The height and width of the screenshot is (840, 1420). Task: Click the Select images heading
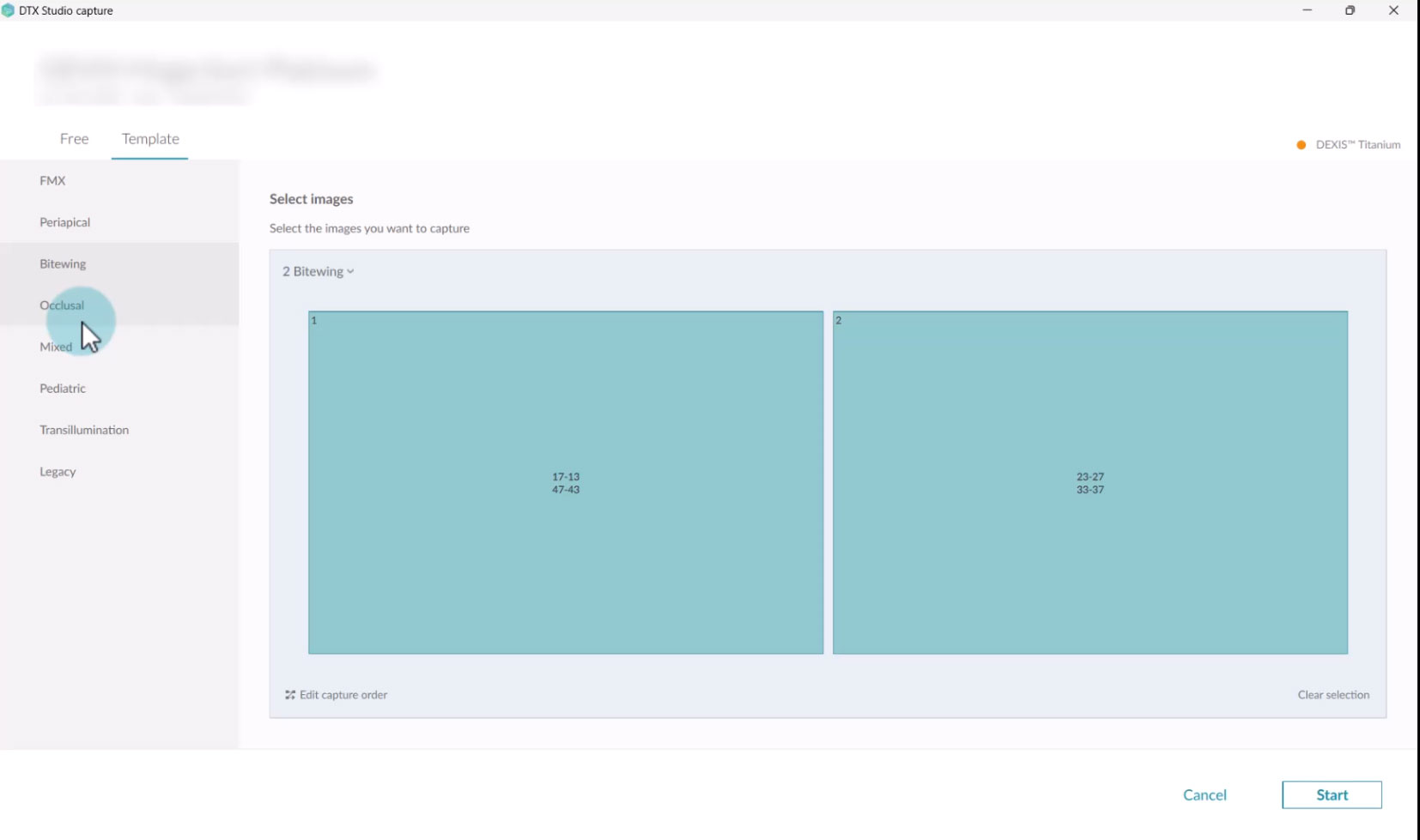click(x=312, y=199)
